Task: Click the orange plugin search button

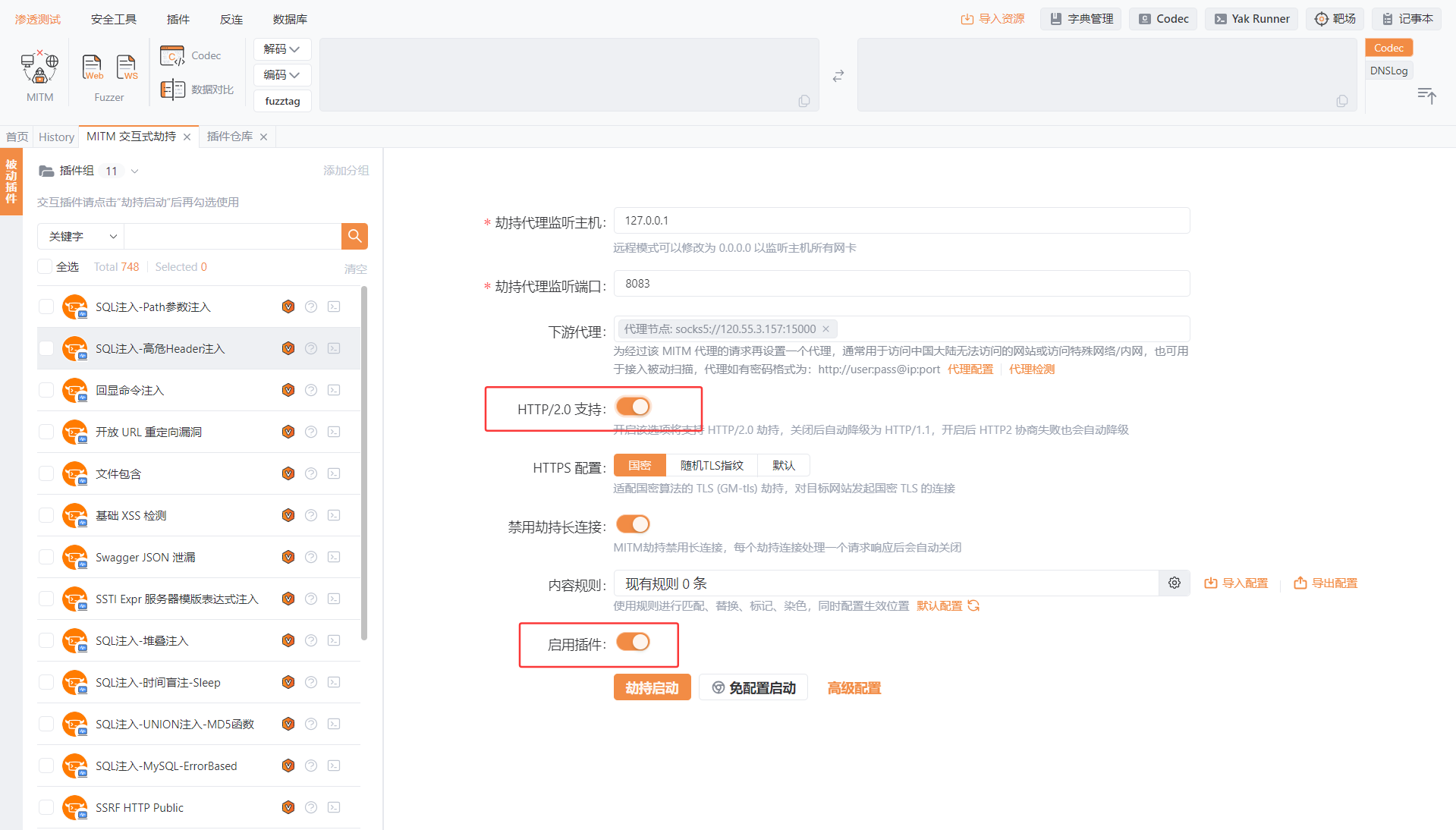Action: point(354,236)
